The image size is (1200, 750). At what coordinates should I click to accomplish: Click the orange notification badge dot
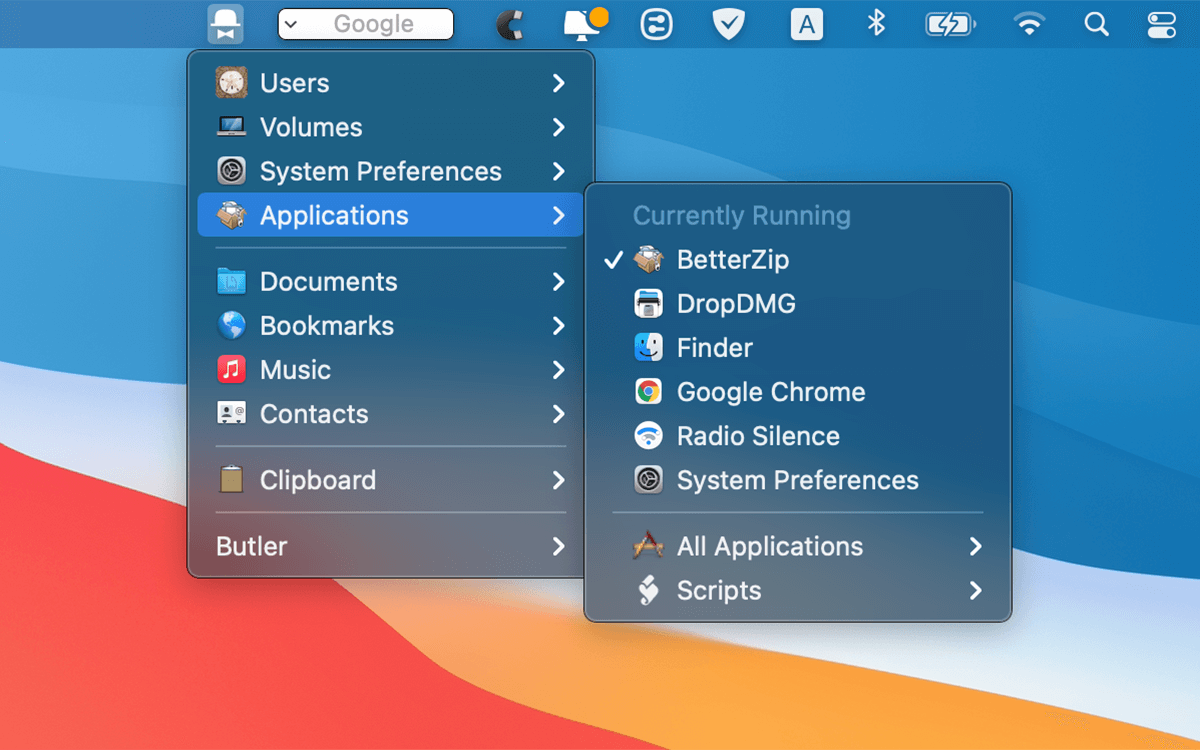click(x=599, y=16)
